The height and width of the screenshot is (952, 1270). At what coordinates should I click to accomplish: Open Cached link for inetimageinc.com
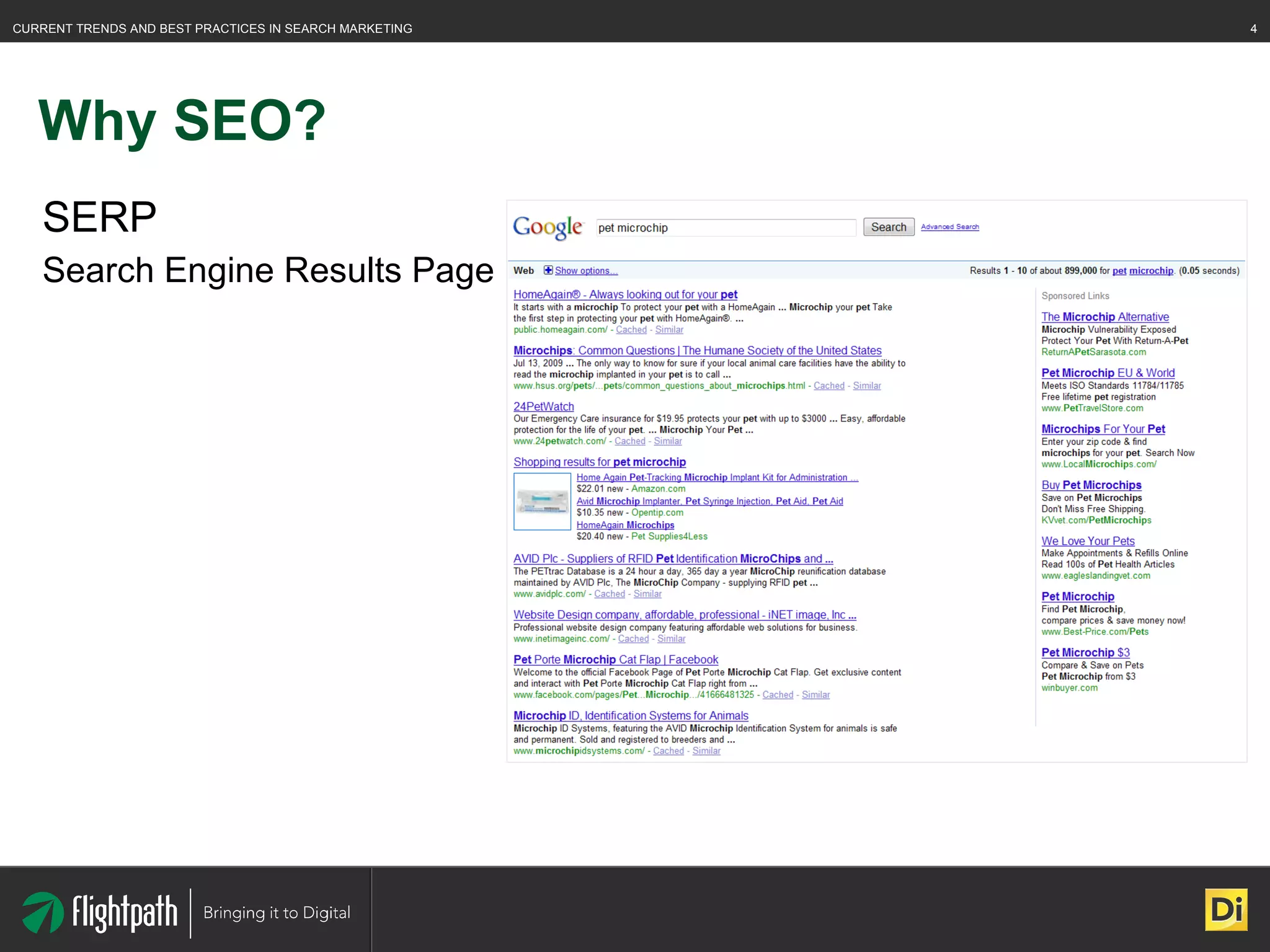633,638
